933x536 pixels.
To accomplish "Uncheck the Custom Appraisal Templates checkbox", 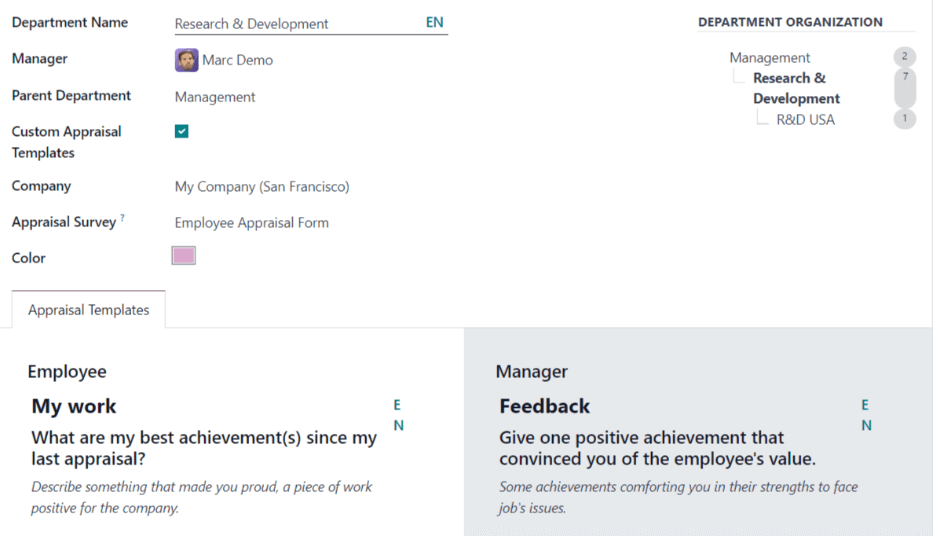I will point(182,131).
